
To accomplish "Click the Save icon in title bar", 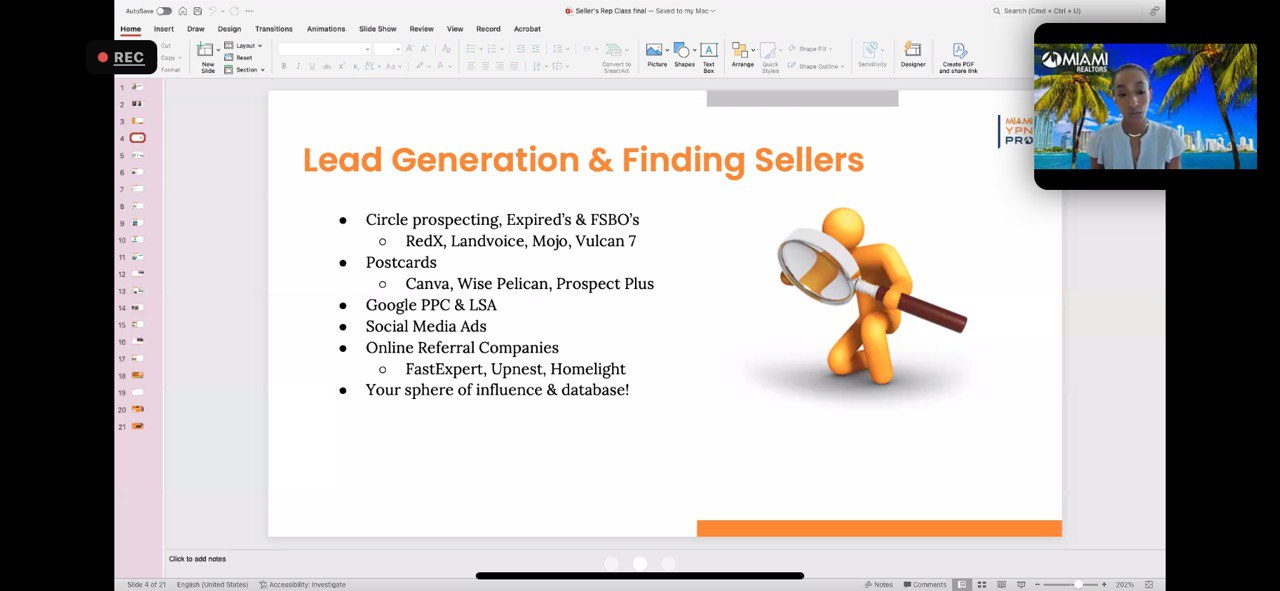I will (197, 11).
